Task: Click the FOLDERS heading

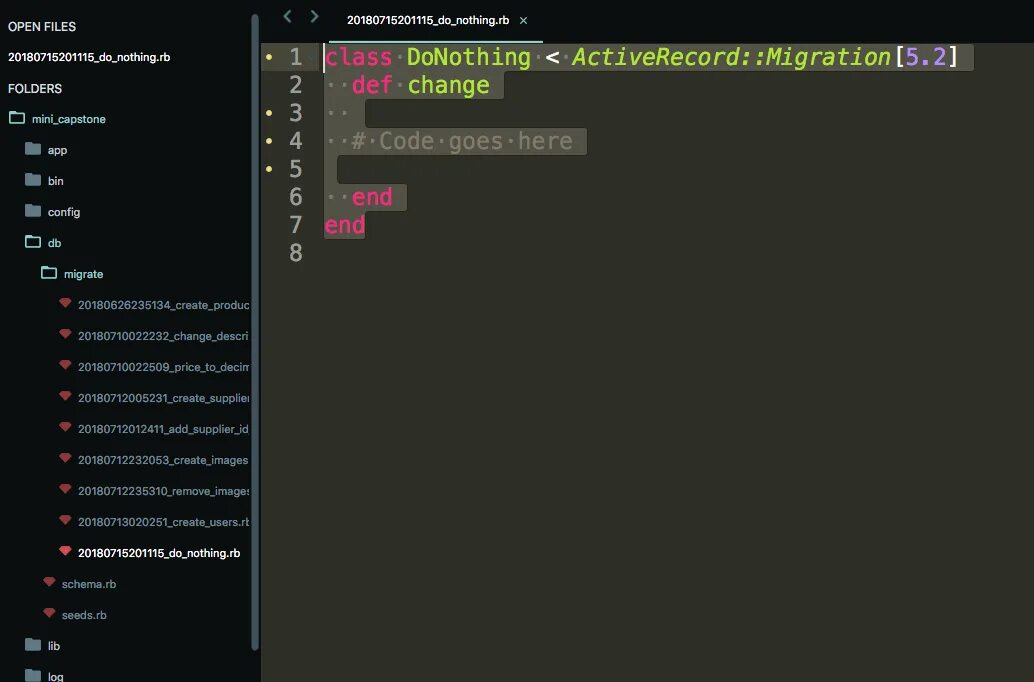Action: (x=35, y=88)
